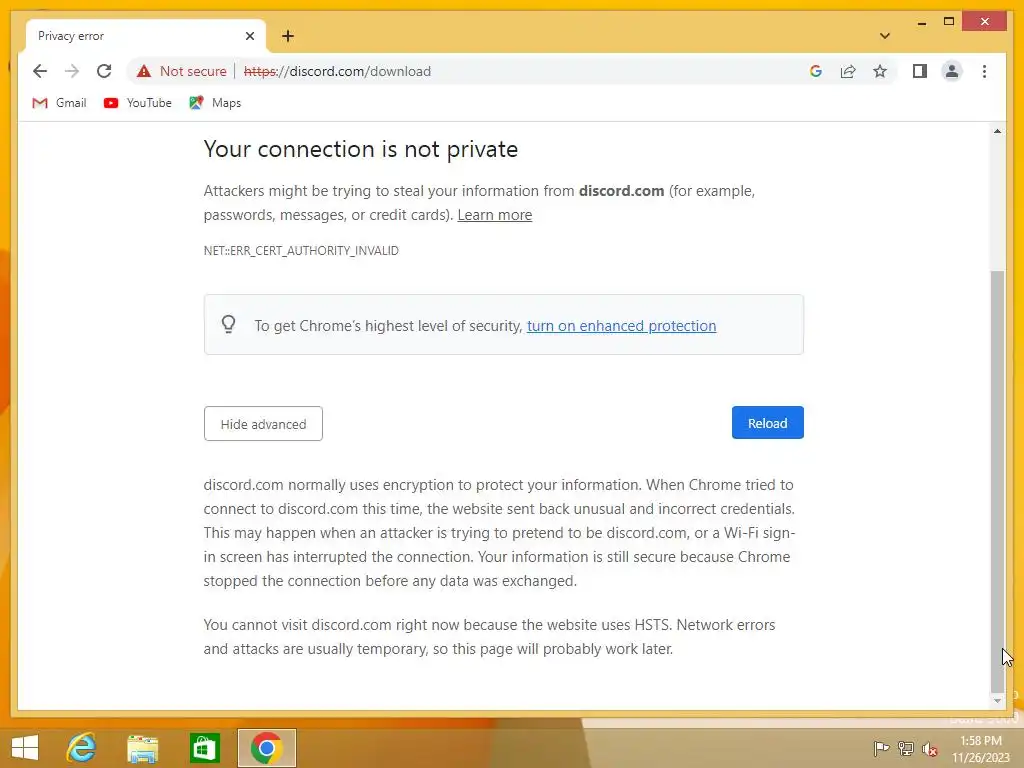This screenshot has height=768, width=1024.
Task: Expand the tab search chevron
Action: pos(885,36)
